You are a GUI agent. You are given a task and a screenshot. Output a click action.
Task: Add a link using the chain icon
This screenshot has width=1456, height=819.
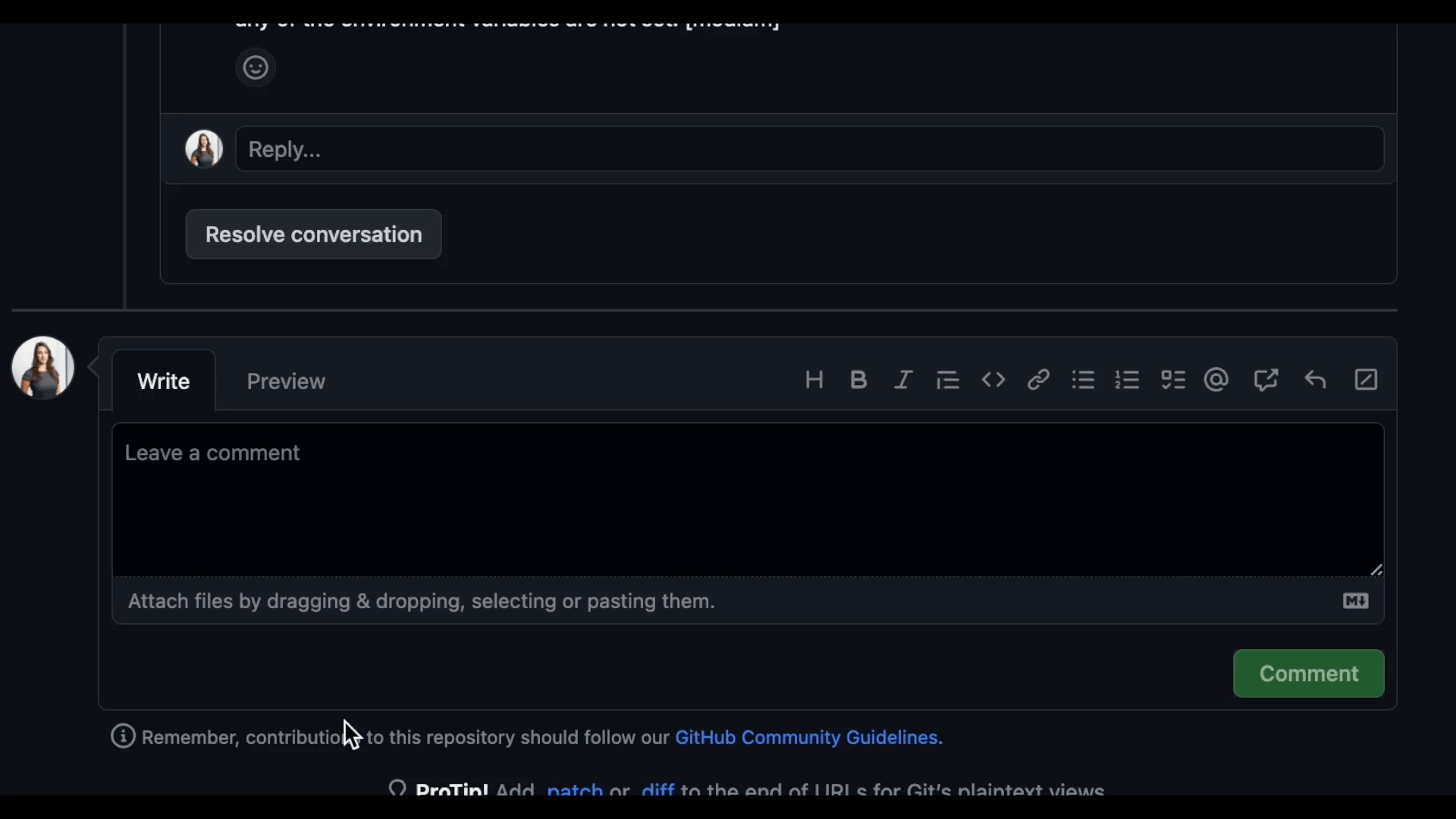(1038, 380)
